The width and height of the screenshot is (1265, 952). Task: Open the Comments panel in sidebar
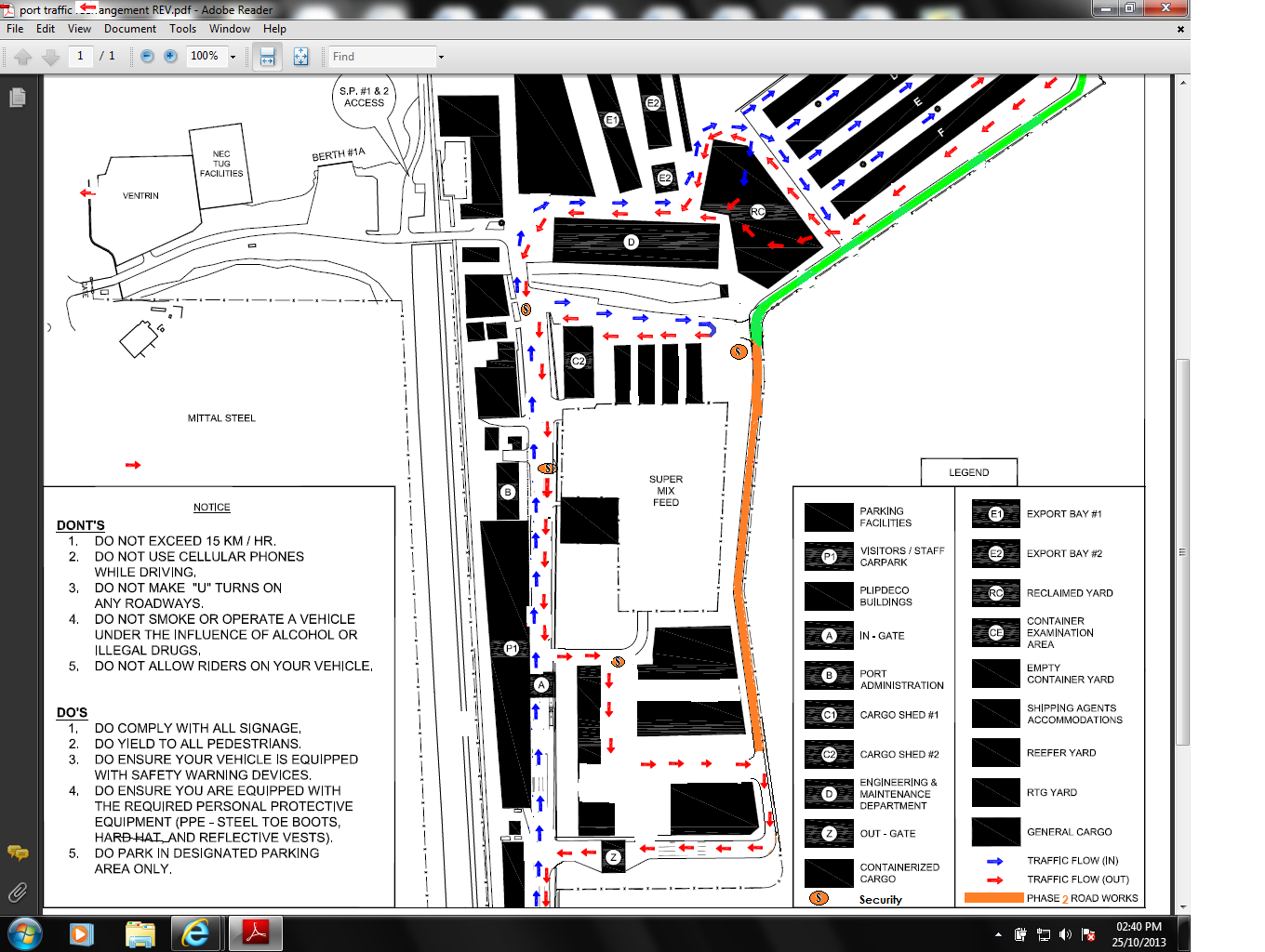click(17, 853)
